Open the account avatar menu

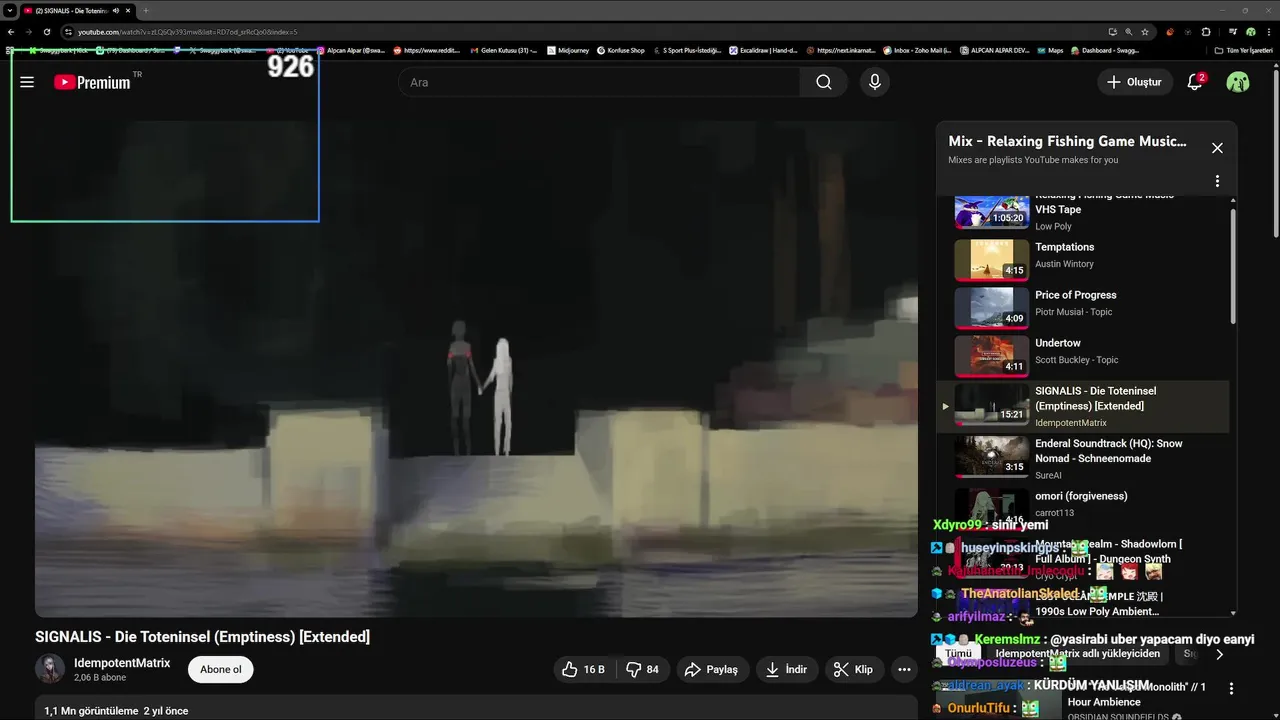coord(1238,82)
